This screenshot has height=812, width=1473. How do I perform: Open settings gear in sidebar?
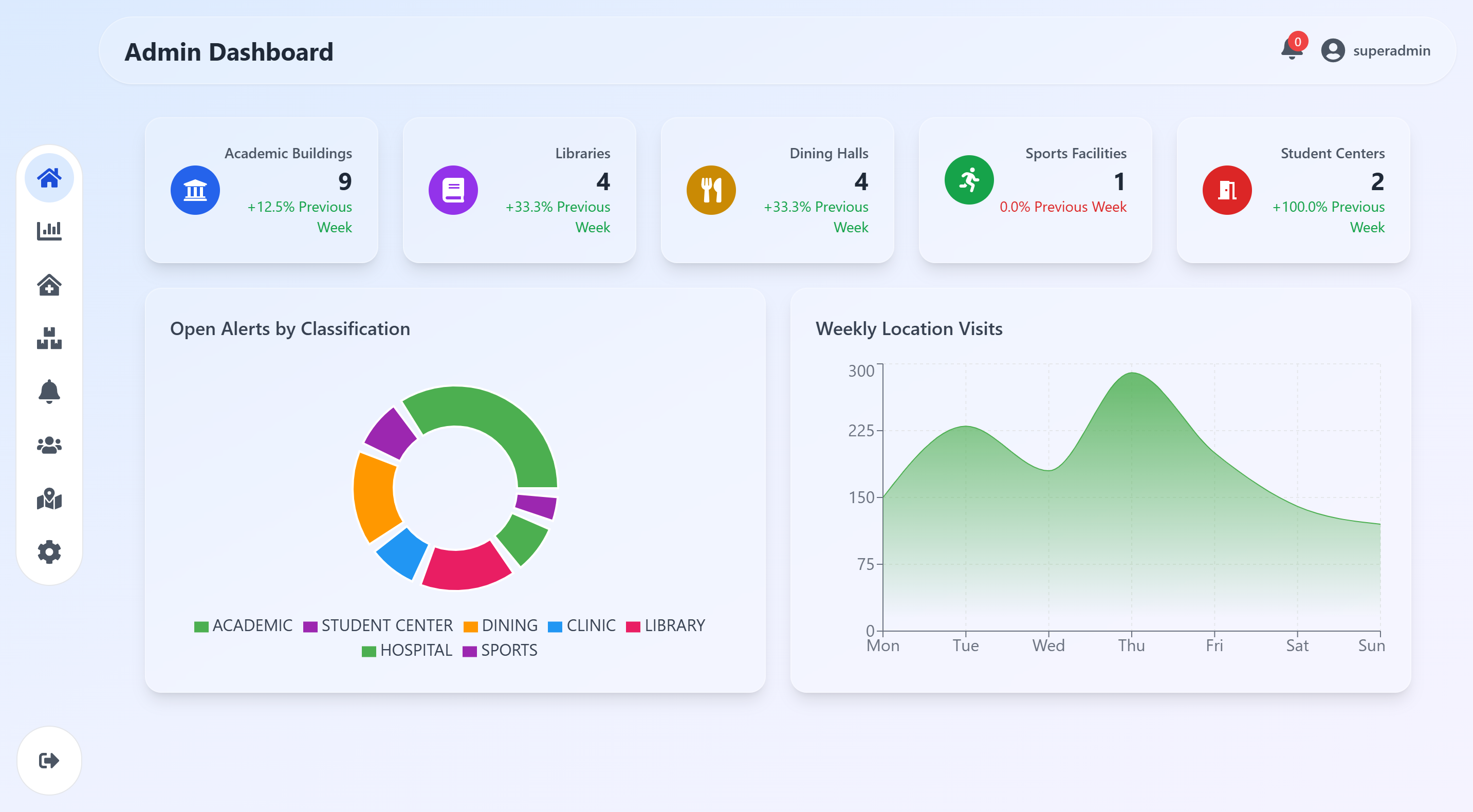49,552
